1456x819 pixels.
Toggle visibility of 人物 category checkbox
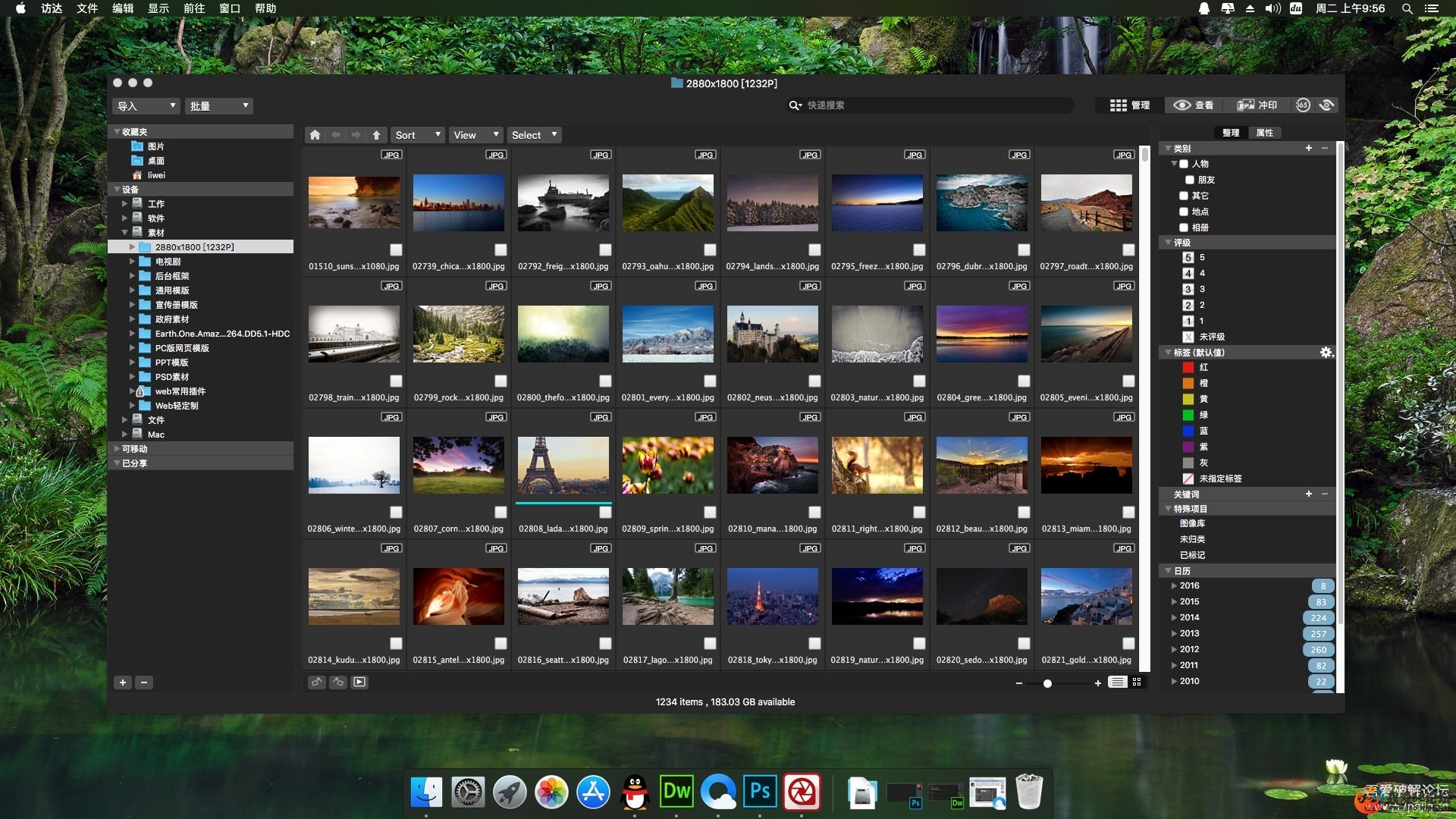coord(1184,163)
